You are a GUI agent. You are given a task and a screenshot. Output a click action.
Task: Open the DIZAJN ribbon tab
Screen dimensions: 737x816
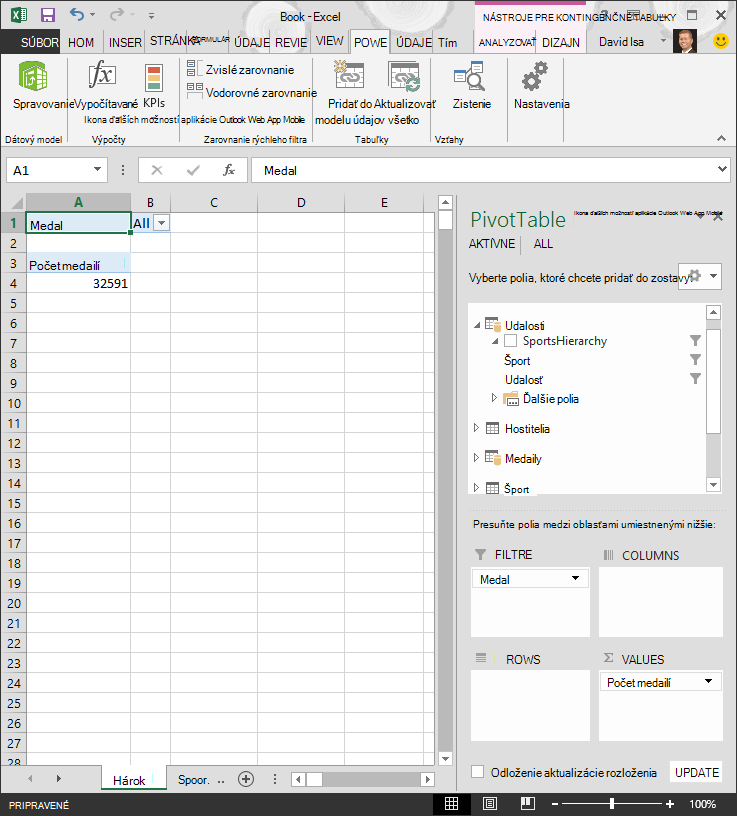pyautogui.click(x=561, y=42)
